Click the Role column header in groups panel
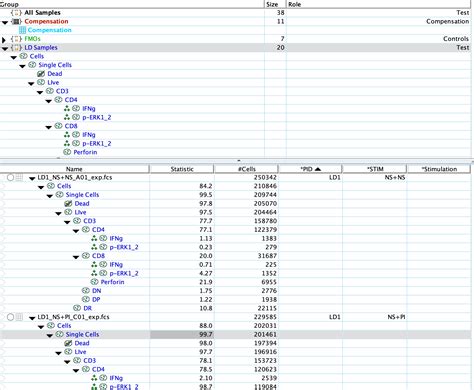This screenshot has width=474, height=390. click(379, 4)
